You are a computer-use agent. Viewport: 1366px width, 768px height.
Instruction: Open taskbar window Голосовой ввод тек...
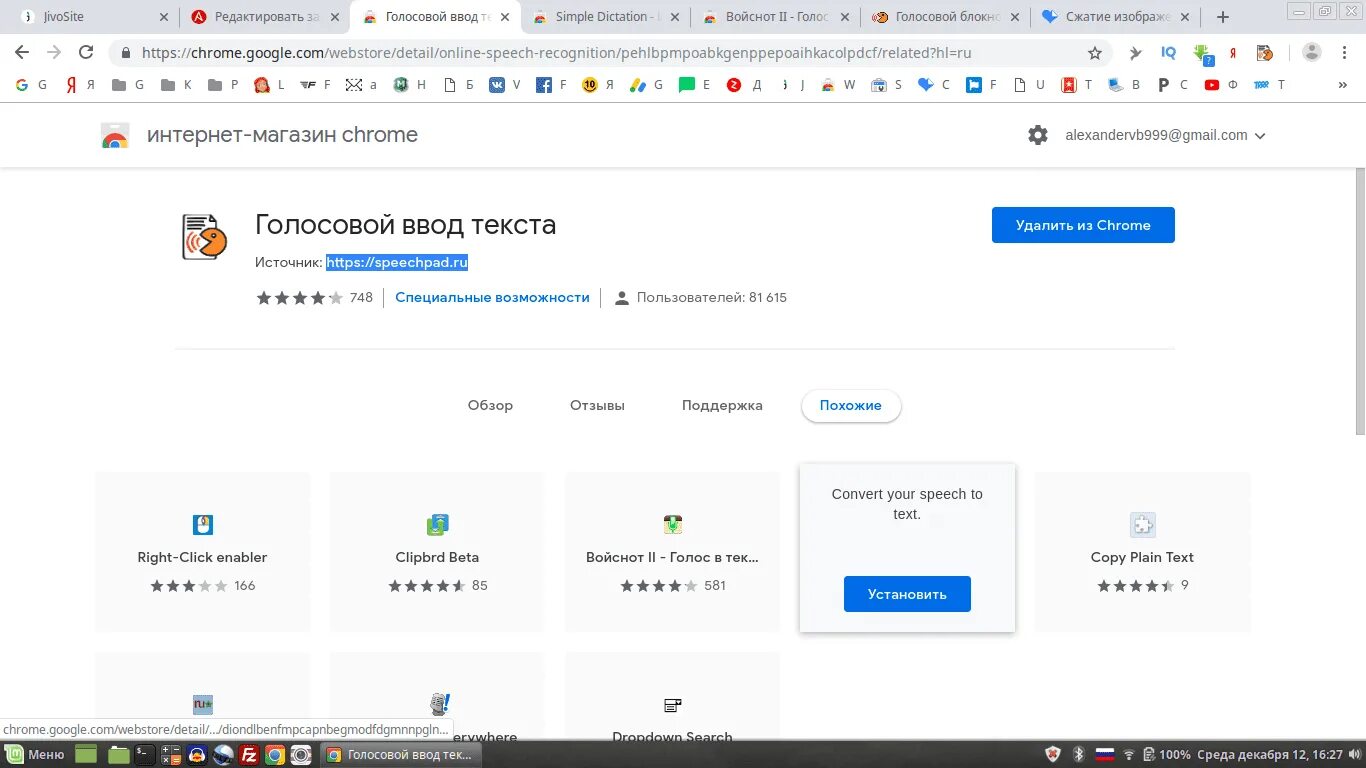tap(399, 755)
